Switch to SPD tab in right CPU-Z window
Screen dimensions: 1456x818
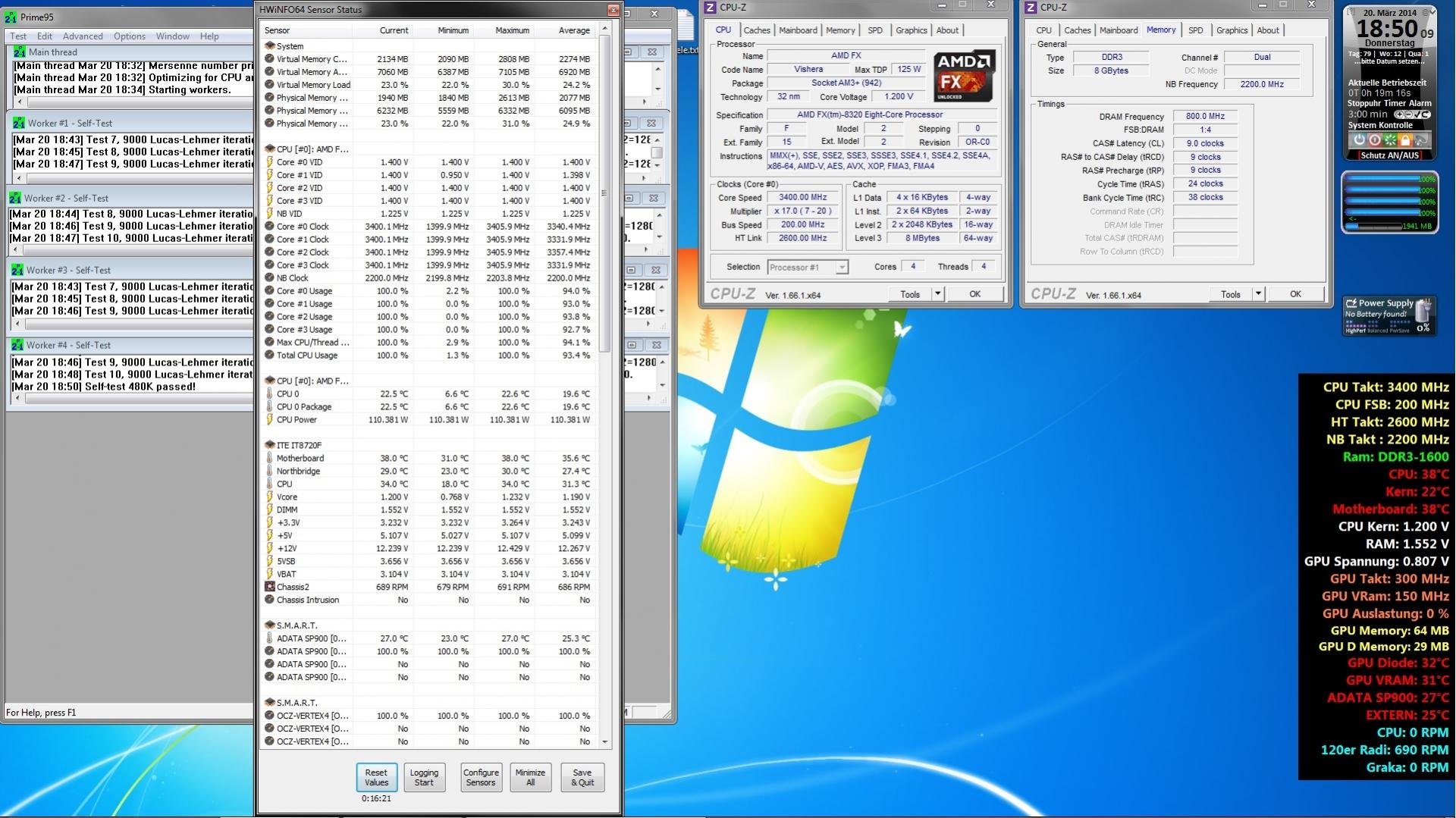pos(1196,30)
